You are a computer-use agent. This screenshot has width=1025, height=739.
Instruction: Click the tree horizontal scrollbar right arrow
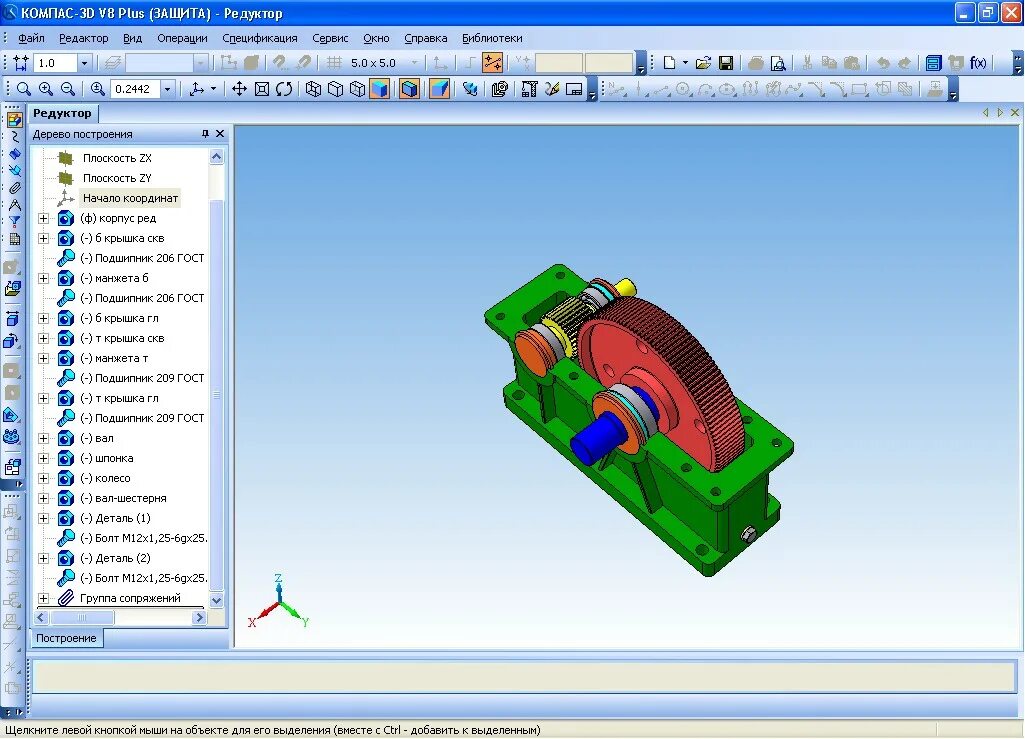199,617
